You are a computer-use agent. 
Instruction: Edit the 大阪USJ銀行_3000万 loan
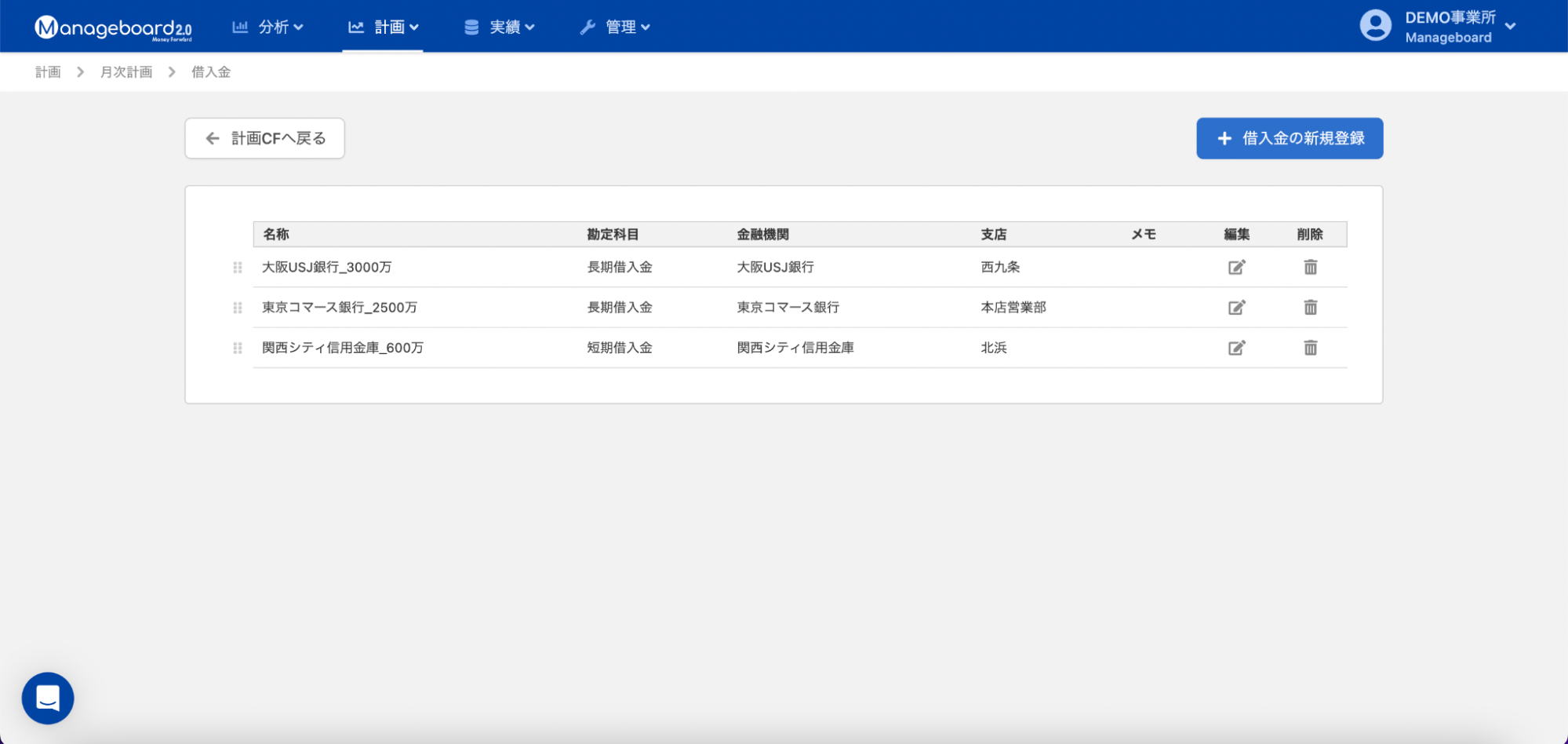pyautogui.click(x=1237, y=267)
